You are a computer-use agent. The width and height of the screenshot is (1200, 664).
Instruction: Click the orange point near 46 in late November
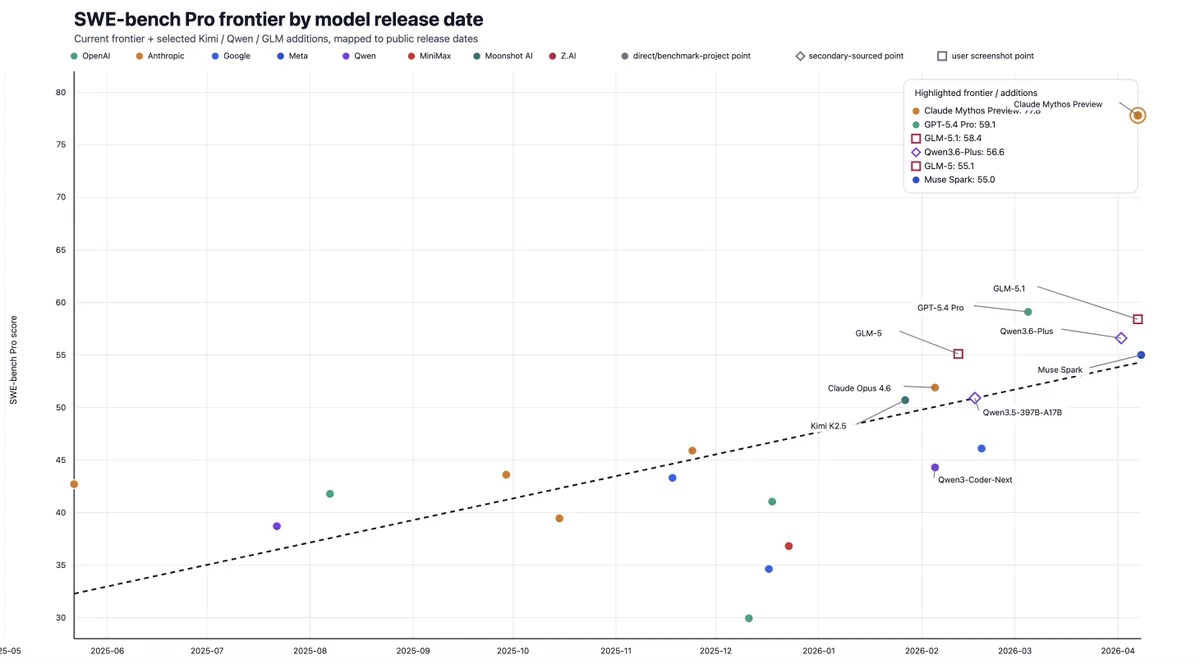pyautogui.click(x=692, y=451)
